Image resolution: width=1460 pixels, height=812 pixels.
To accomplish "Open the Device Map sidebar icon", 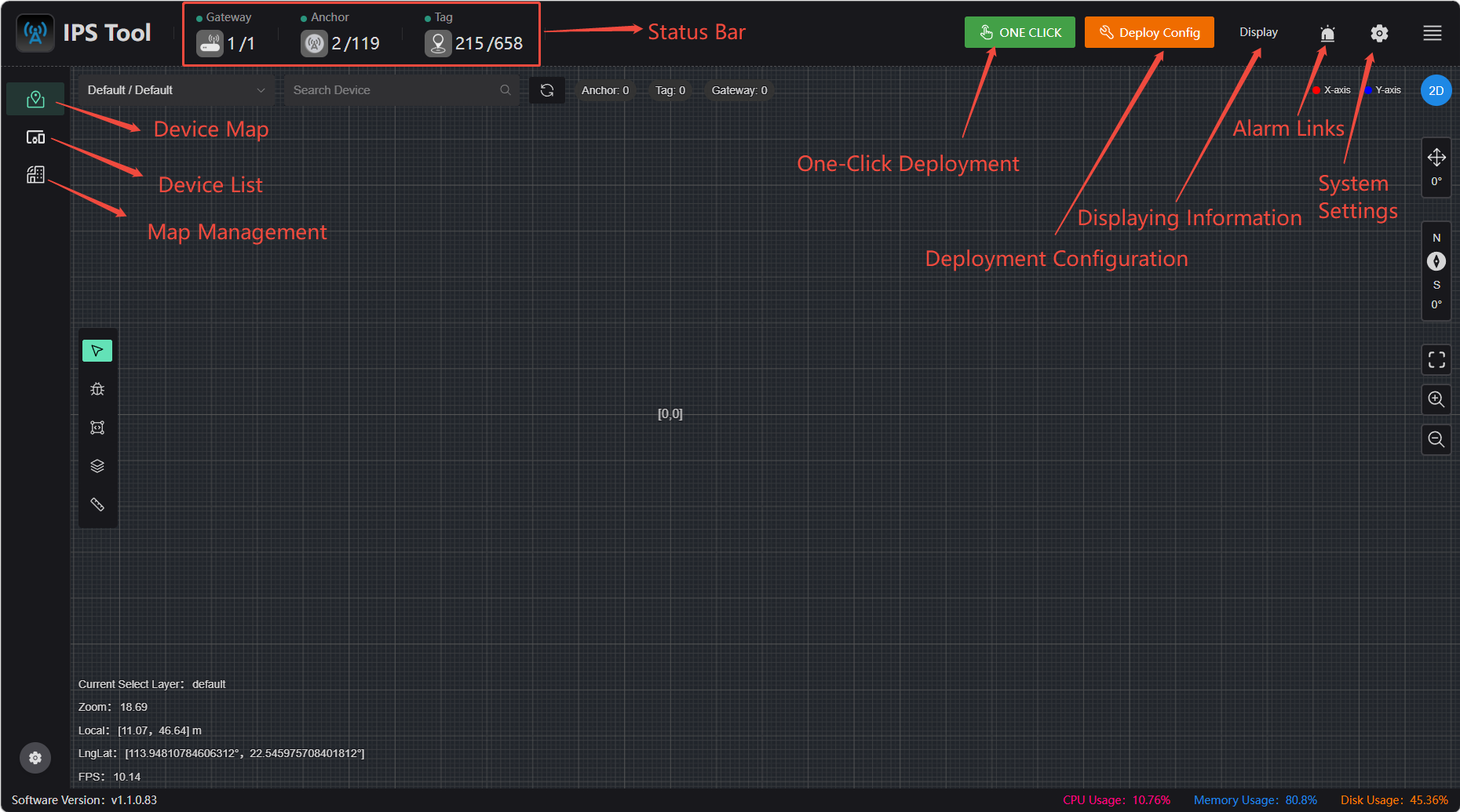I will tap(35, 99).
